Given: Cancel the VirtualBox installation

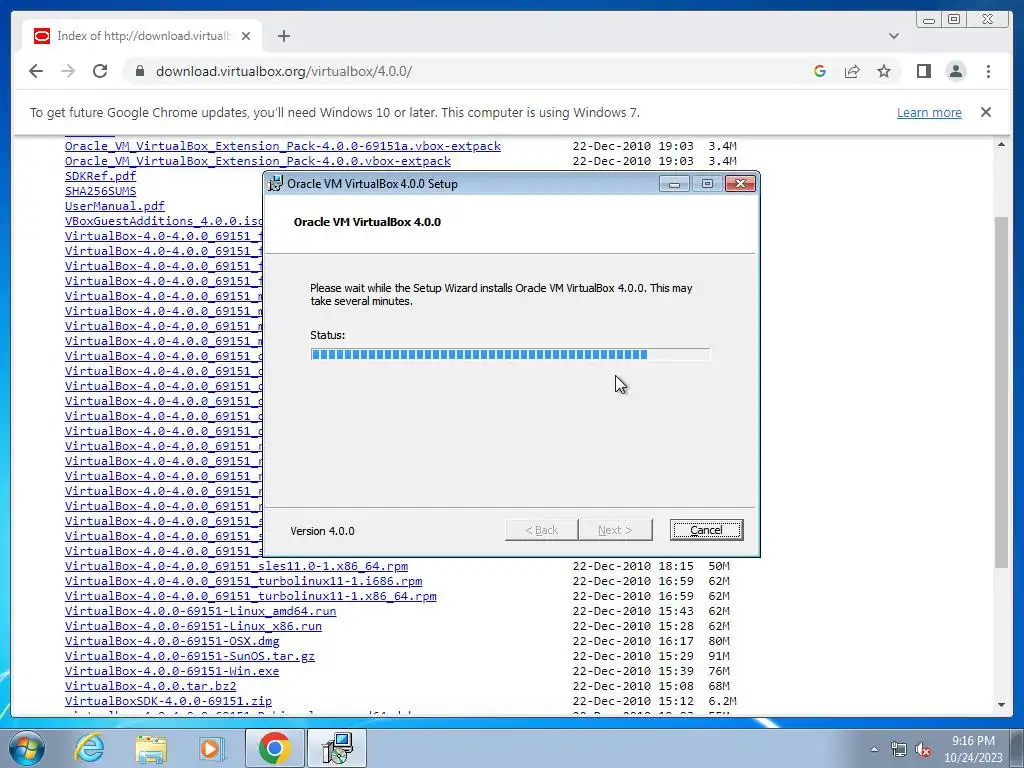Looking at the screenshot, I should tap(706, 530).
